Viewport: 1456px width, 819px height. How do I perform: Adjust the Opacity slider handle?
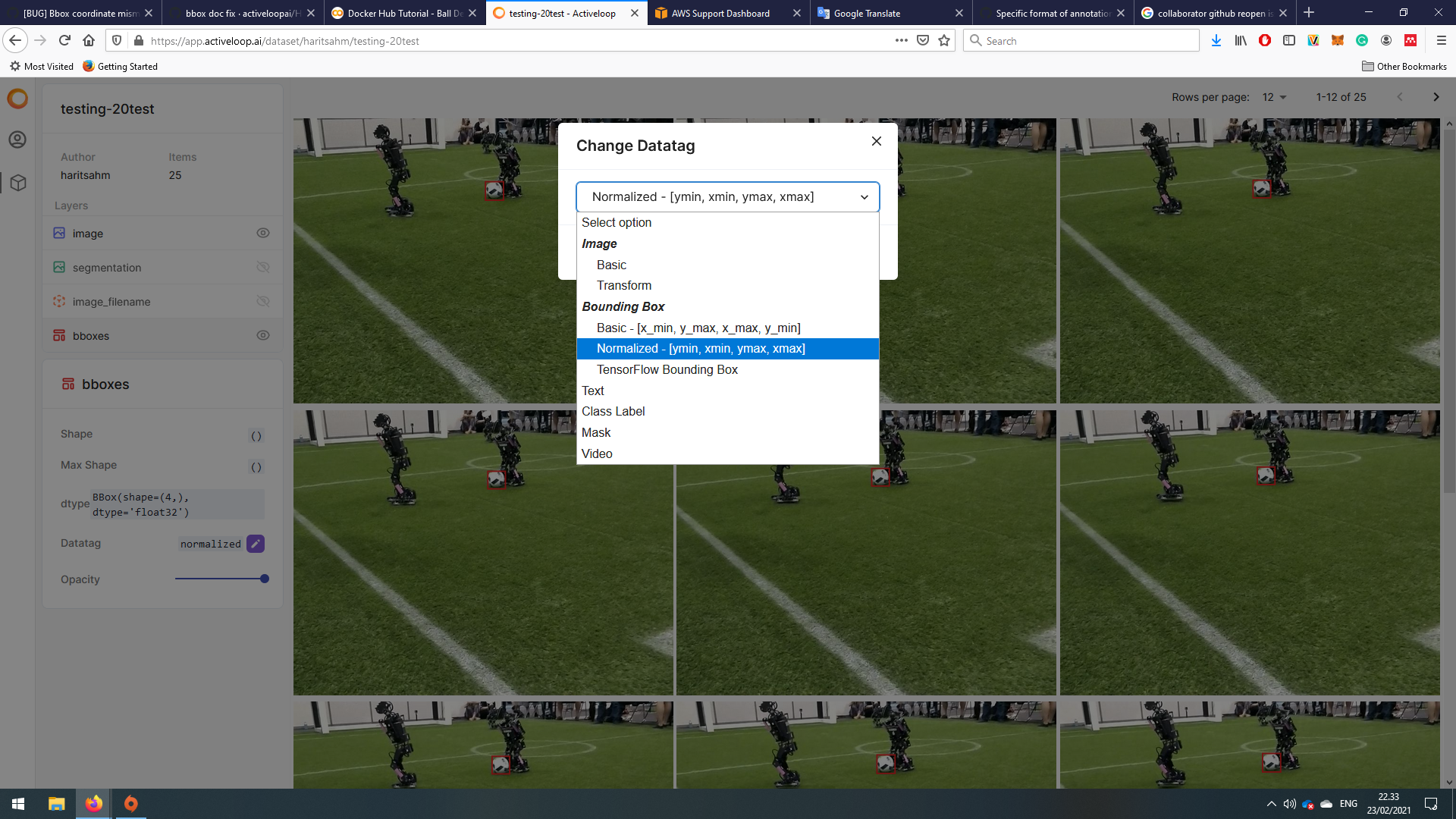[265, 579]
